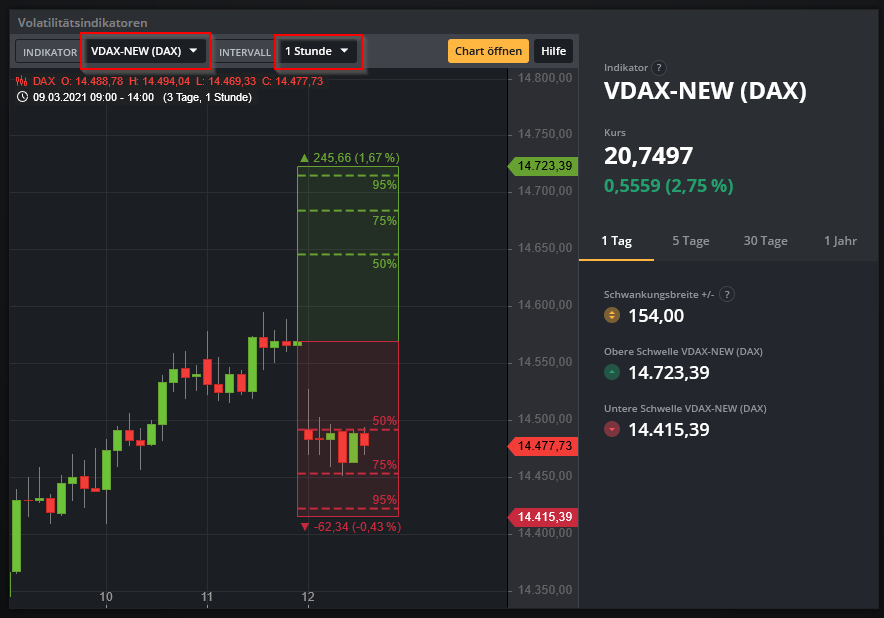Click the green 14.723,39 price axis label
Image resolution: width=884 pixels, height=618 pixels.
543,166
